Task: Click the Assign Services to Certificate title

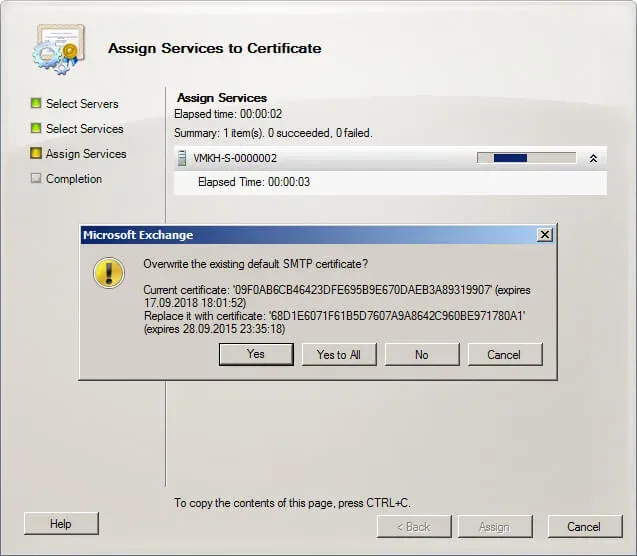Action: click(x=214, y=48)
